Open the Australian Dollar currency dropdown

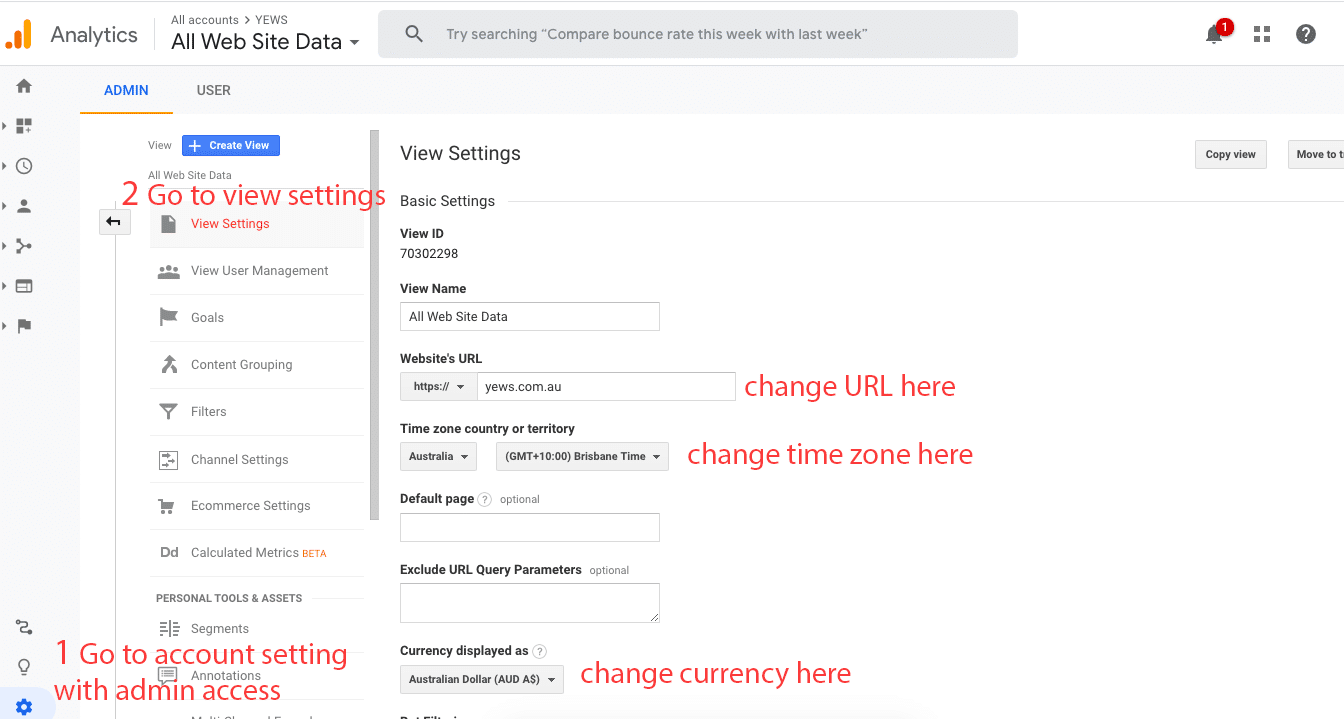tap(481, 679)
